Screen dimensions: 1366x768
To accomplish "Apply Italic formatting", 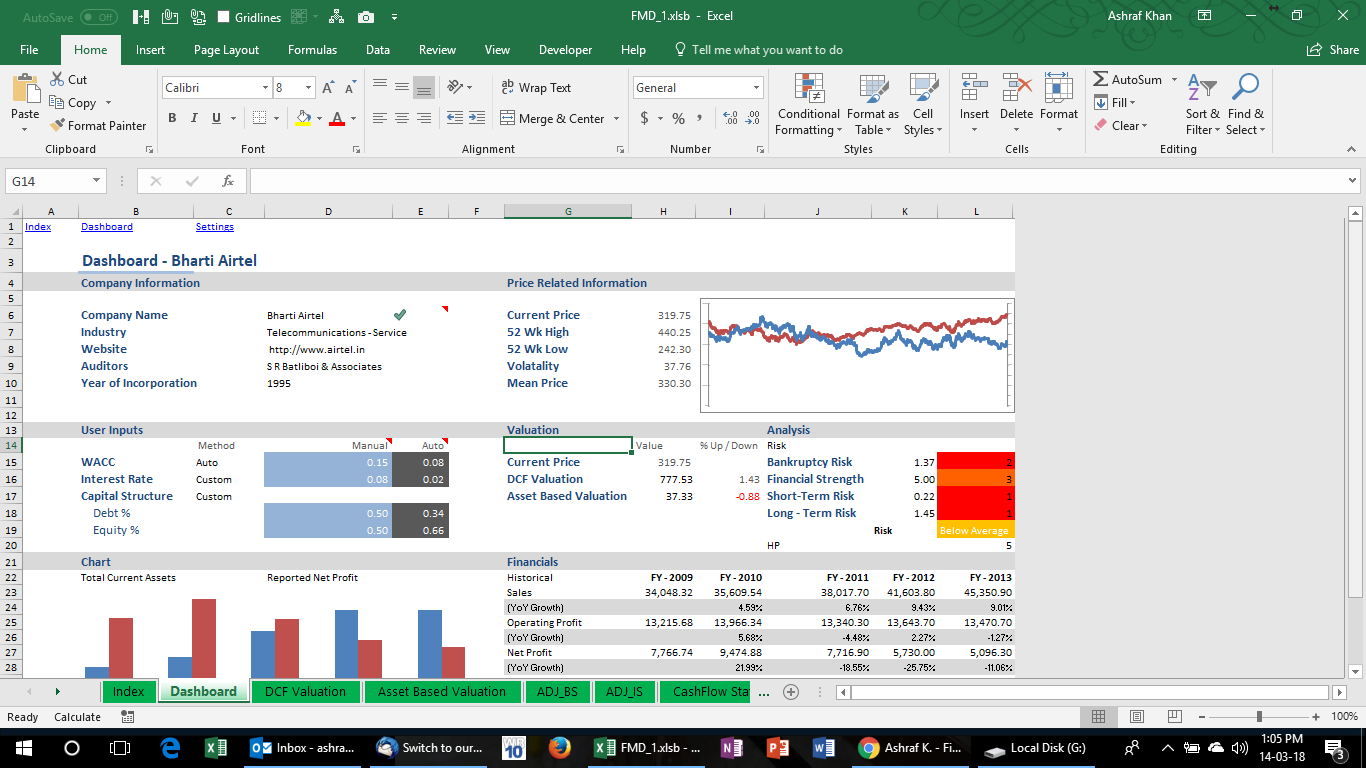I will (x=194, y=118).
